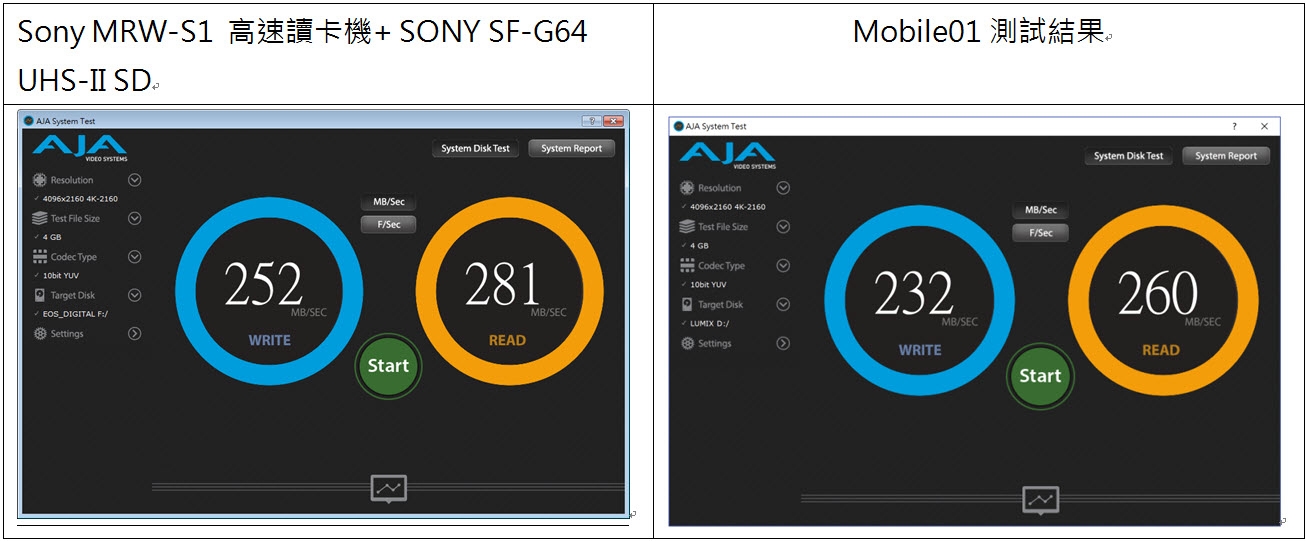
Task: Open System Disk Test in left window
Action: pos(475,148)
